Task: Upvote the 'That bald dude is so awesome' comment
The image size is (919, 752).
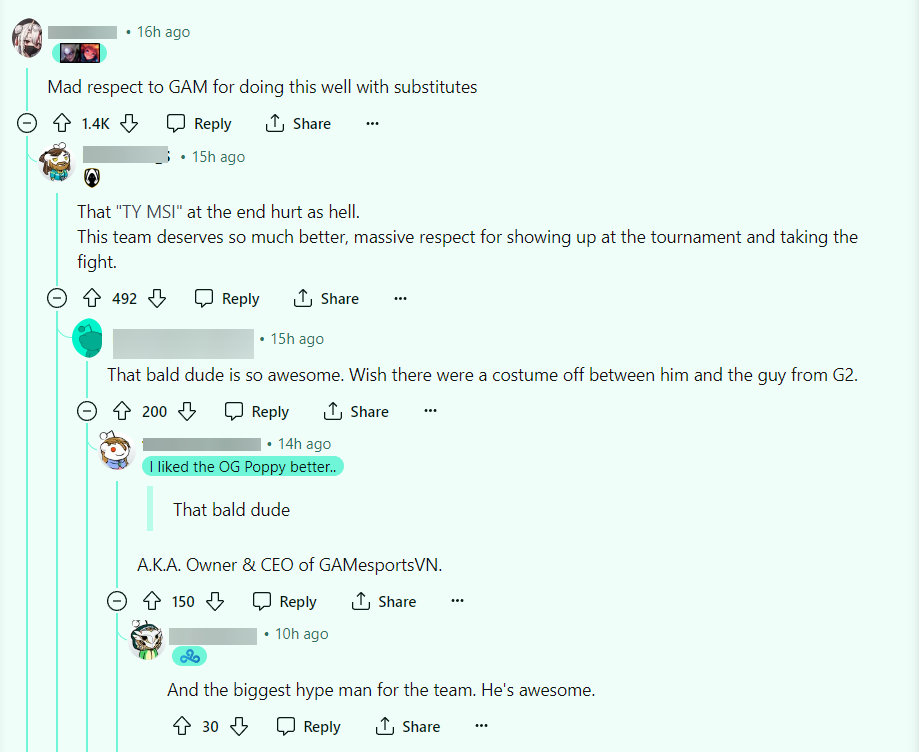Action: [122, 411]
